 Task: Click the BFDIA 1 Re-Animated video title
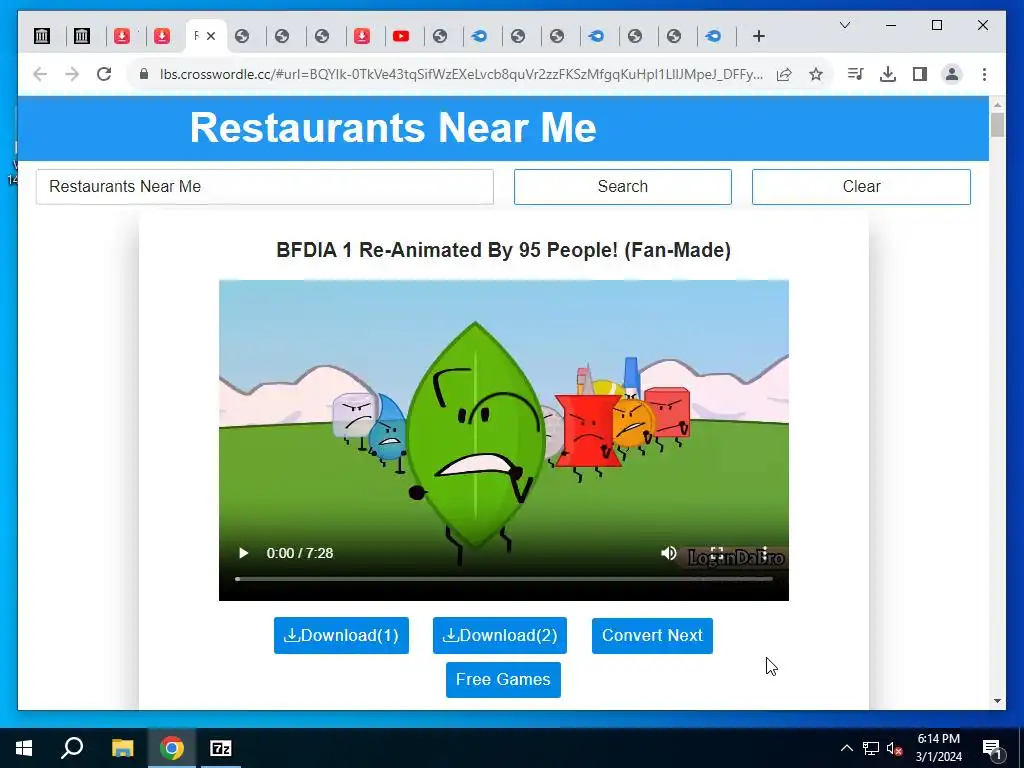(x=504, y=250)
